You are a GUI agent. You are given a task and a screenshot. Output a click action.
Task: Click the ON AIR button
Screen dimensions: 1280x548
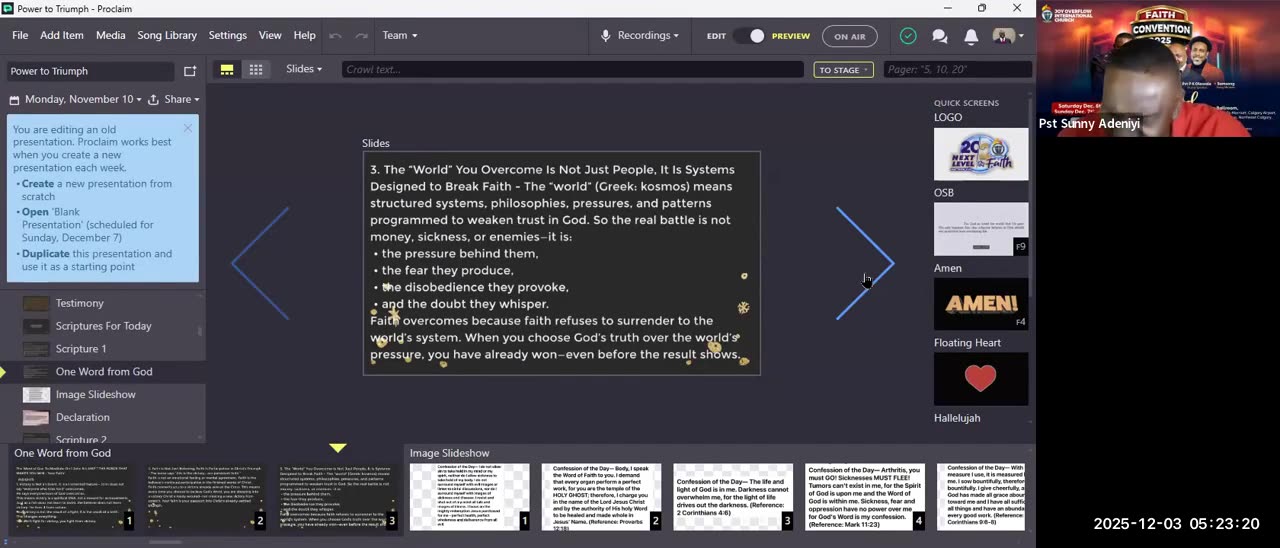pos(850,36)
